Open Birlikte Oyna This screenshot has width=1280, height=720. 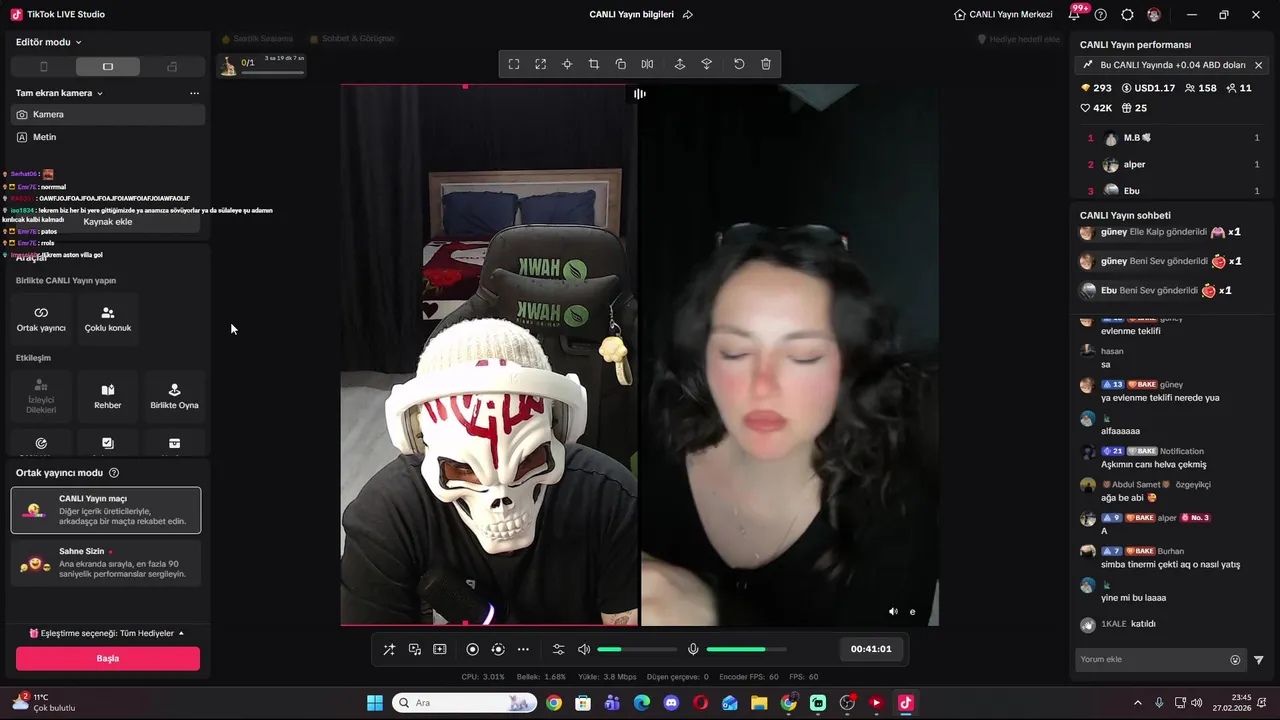[x=174, y=396]
